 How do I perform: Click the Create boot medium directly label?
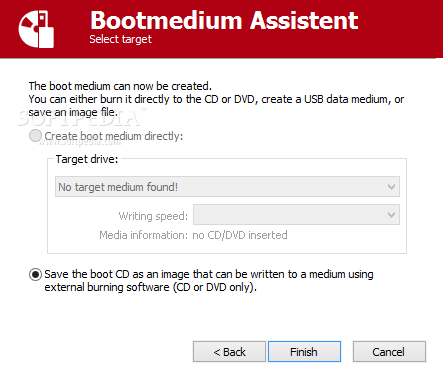click(x=114, y=136)
